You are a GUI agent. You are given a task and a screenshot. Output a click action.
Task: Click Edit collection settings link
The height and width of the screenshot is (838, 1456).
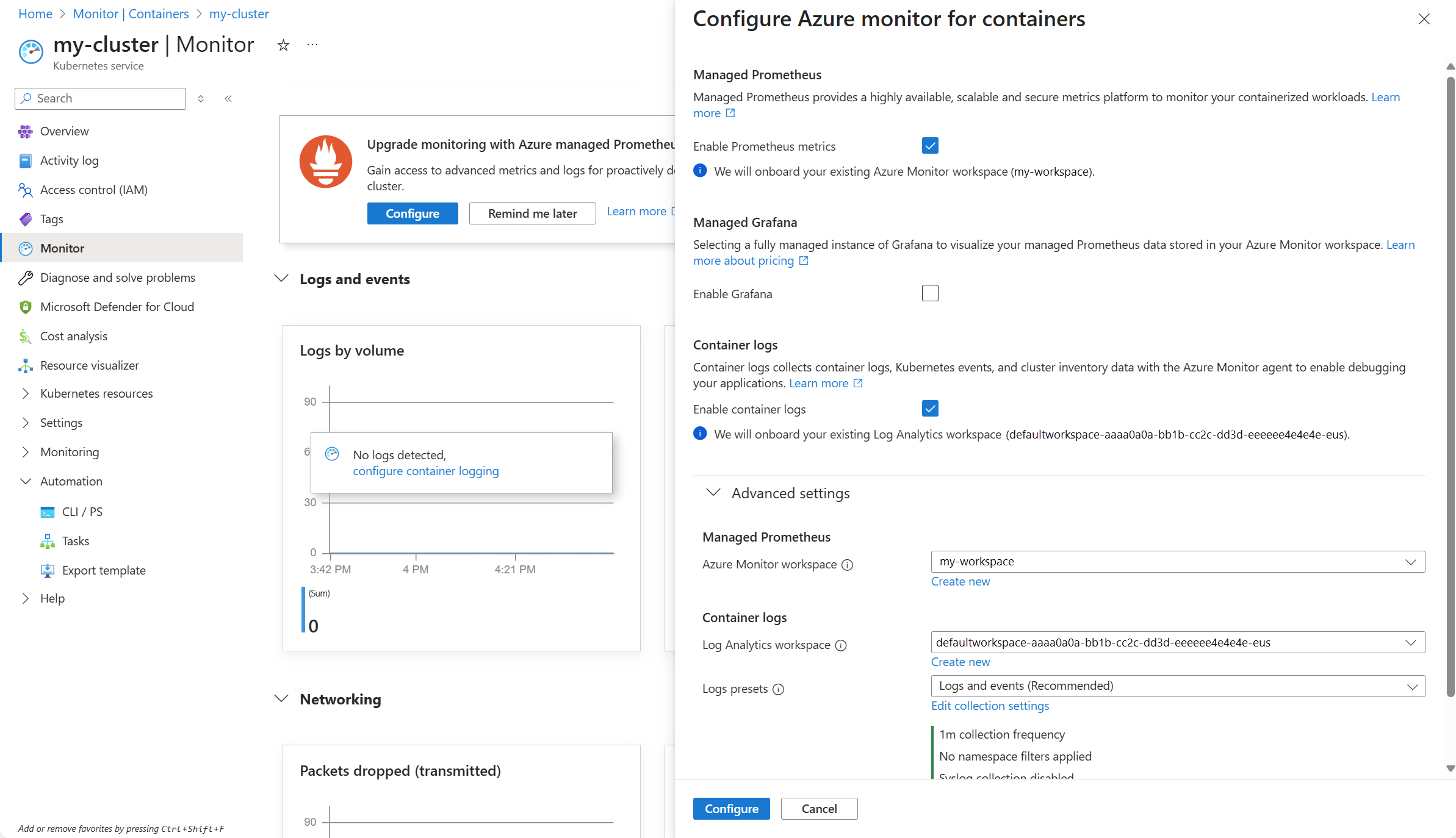click(990, 706)
